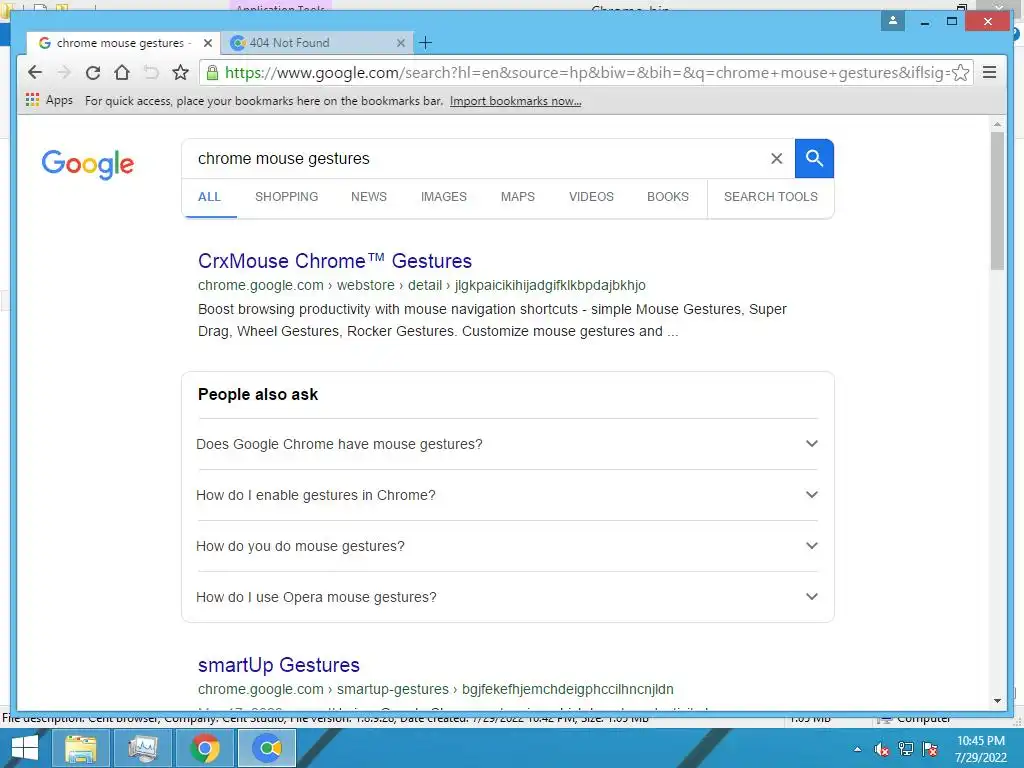Open the network tray icon

[x=906, y=749]
